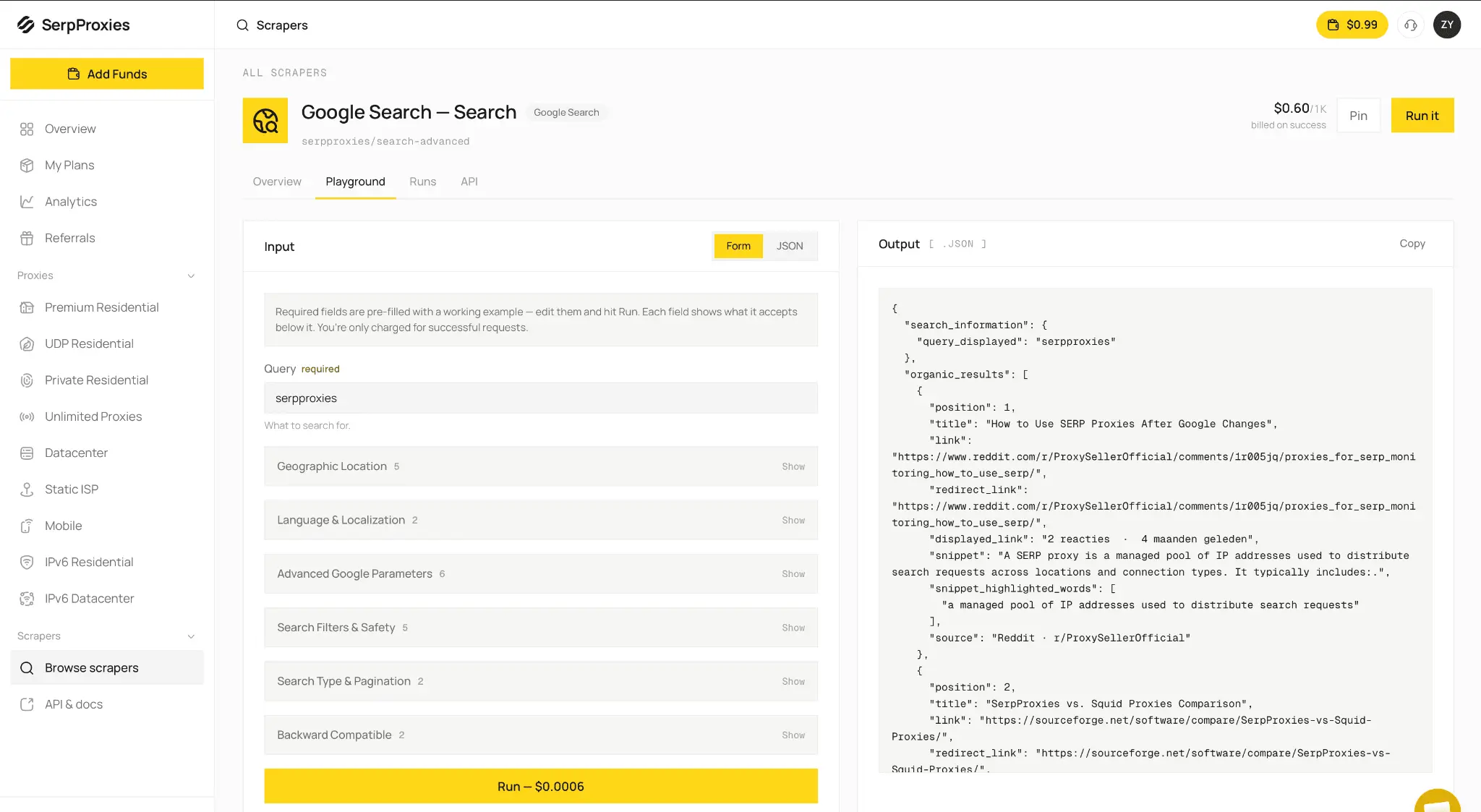Click the Datacenter server icon
This screenshot has width=1481, height=812.
pos(27,453)
